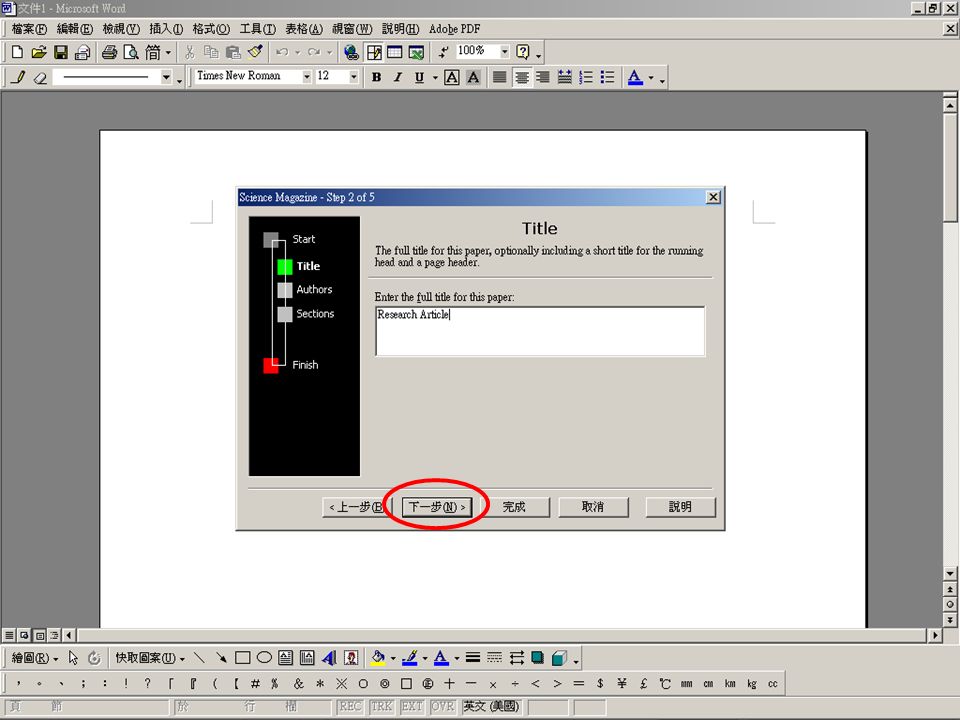960x720 pixels.
Task: Align text left
Action: (x=500, y=77)
